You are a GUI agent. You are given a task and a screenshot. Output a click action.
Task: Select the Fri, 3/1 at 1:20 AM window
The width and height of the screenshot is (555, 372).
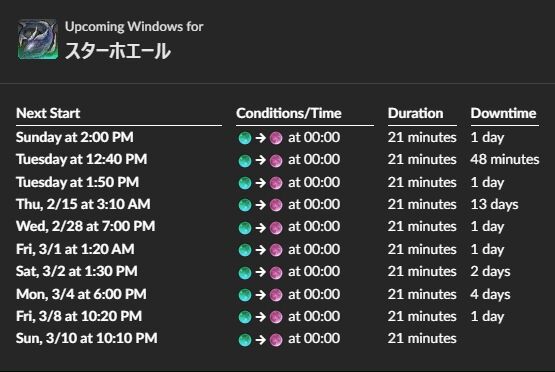point(75,249)
